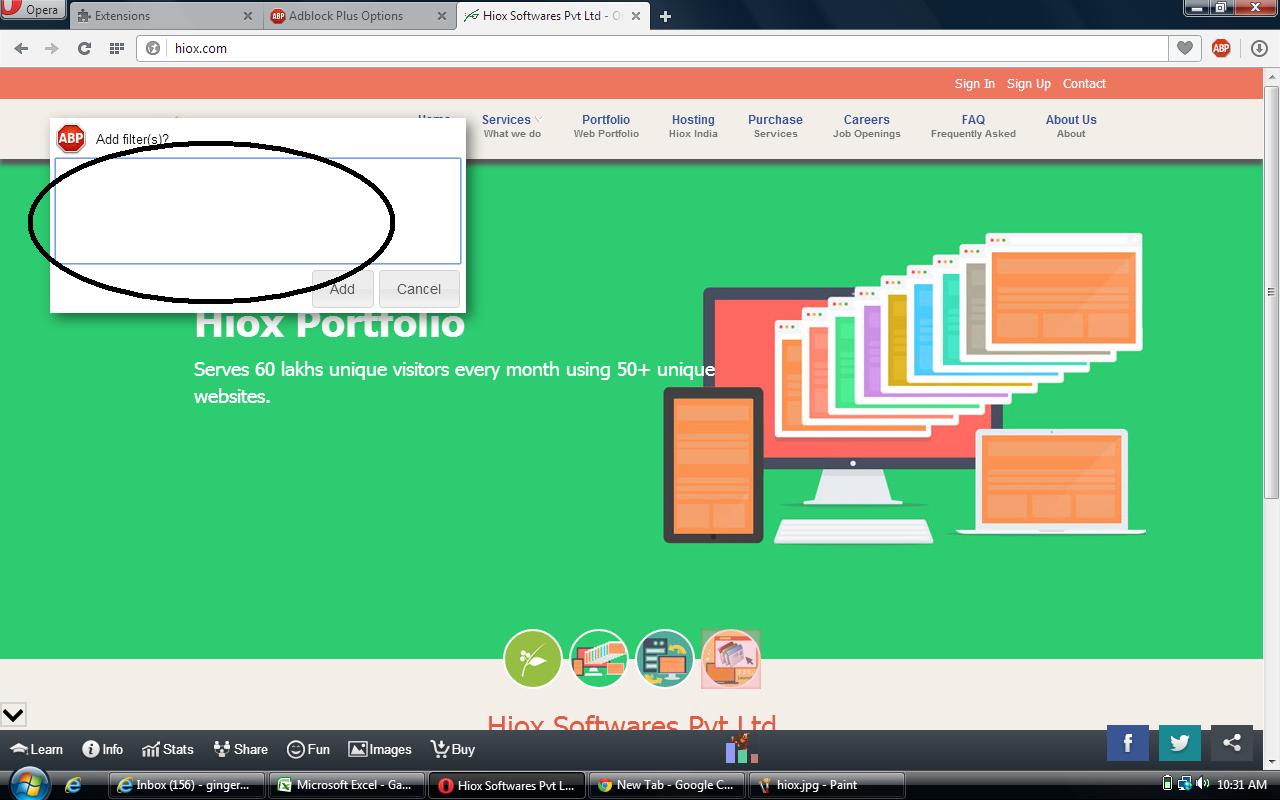The image size is (1280, 800).
Task: Click the Facebook share button
Action: point(1127,742)
